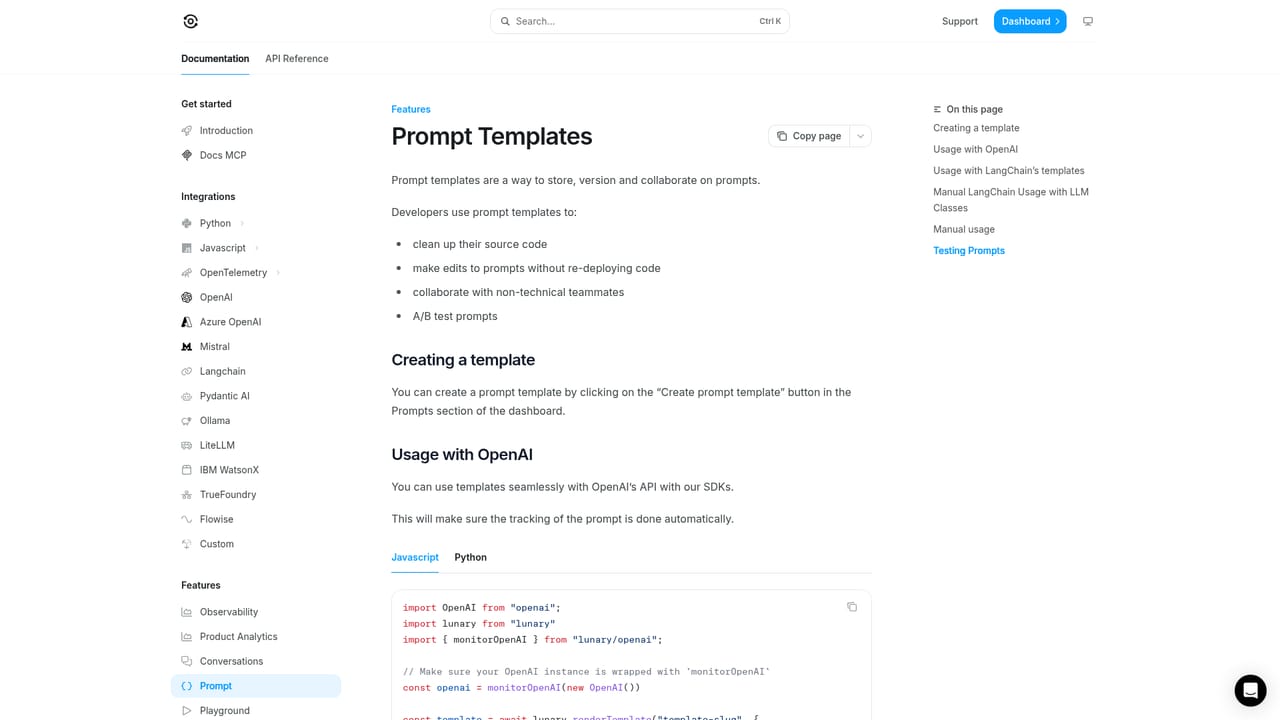Select the Javascript code tab

click(415, 557)
